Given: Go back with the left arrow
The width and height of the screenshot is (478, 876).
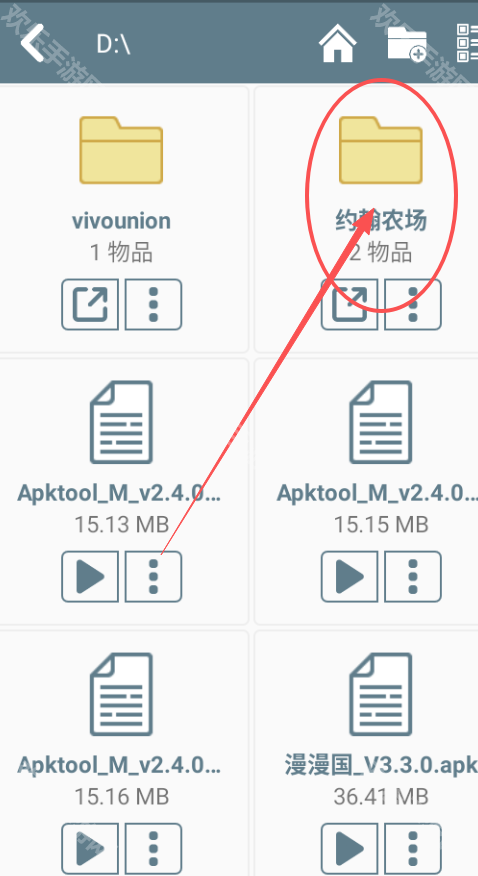Looking at the screenshot, I should point(32,42).
